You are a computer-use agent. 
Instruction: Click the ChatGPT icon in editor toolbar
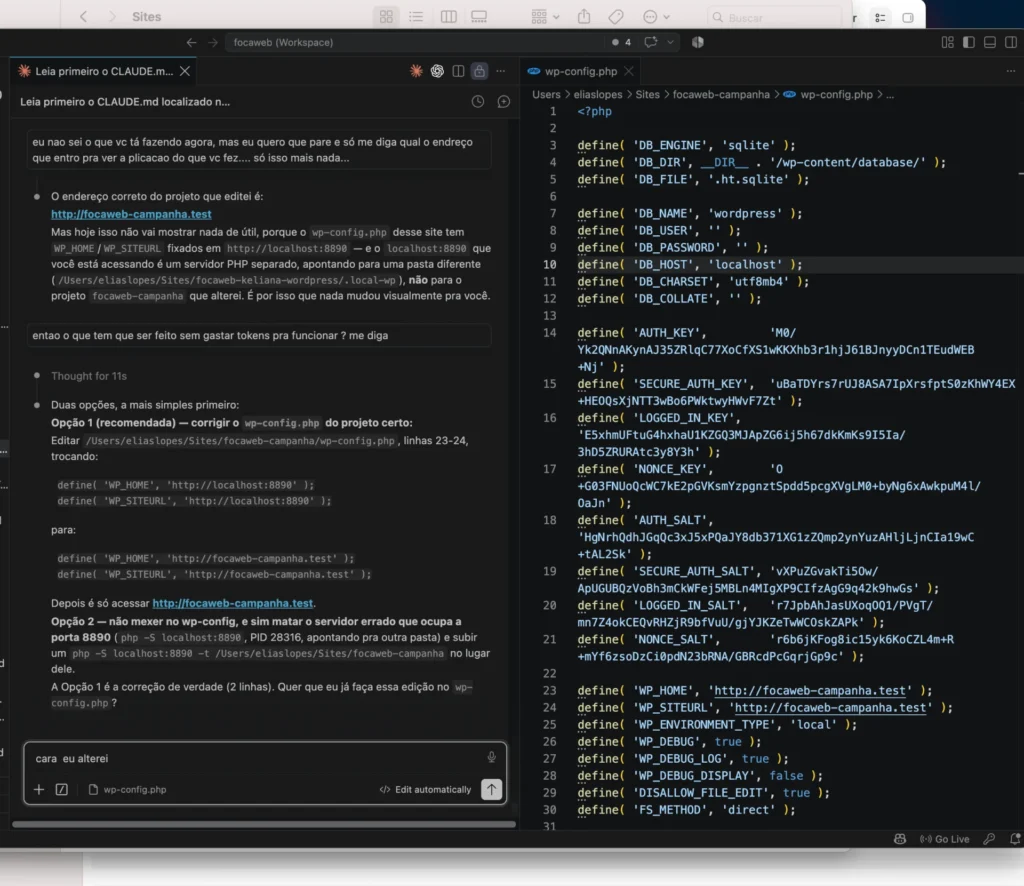[437, 71]
